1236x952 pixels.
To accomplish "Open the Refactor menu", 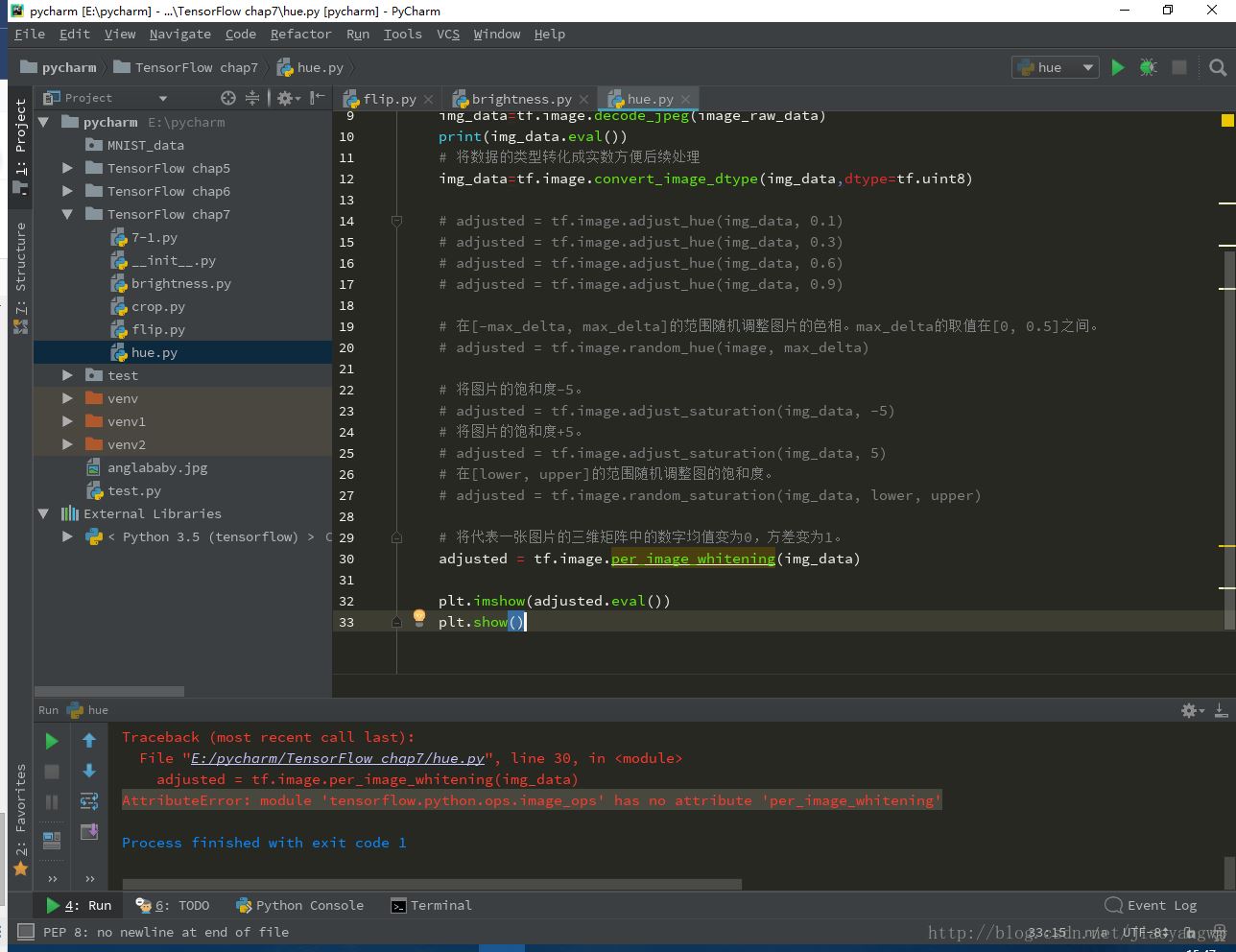I will pyautogui.click(x=300, y=34).
